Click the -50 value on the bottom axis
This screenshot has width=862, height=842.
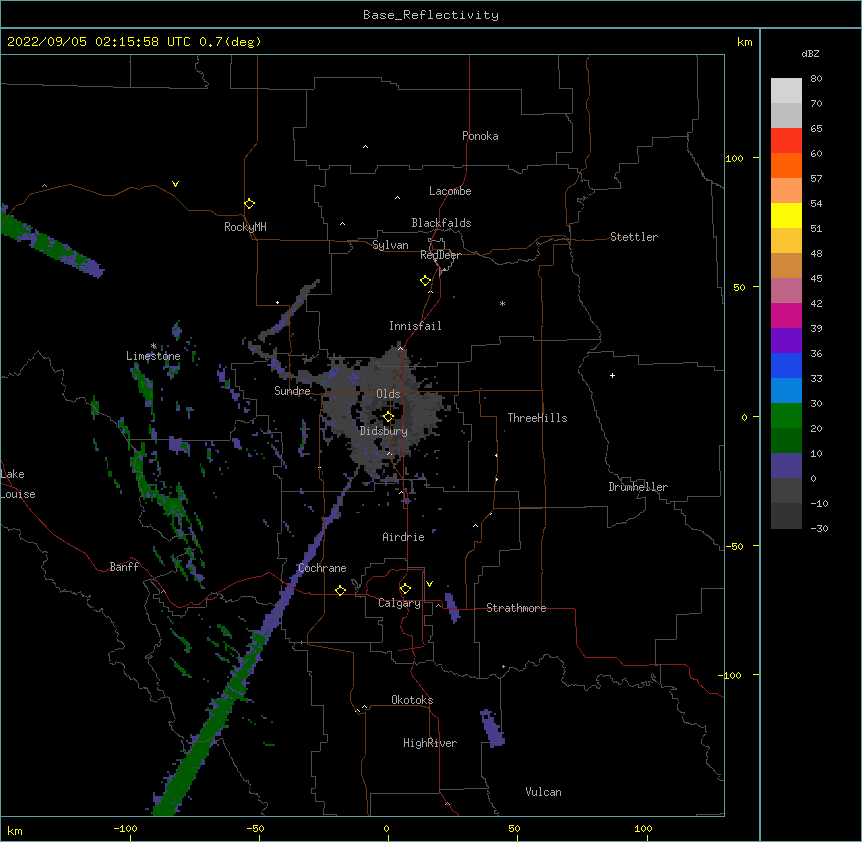(x=255, y=828)
